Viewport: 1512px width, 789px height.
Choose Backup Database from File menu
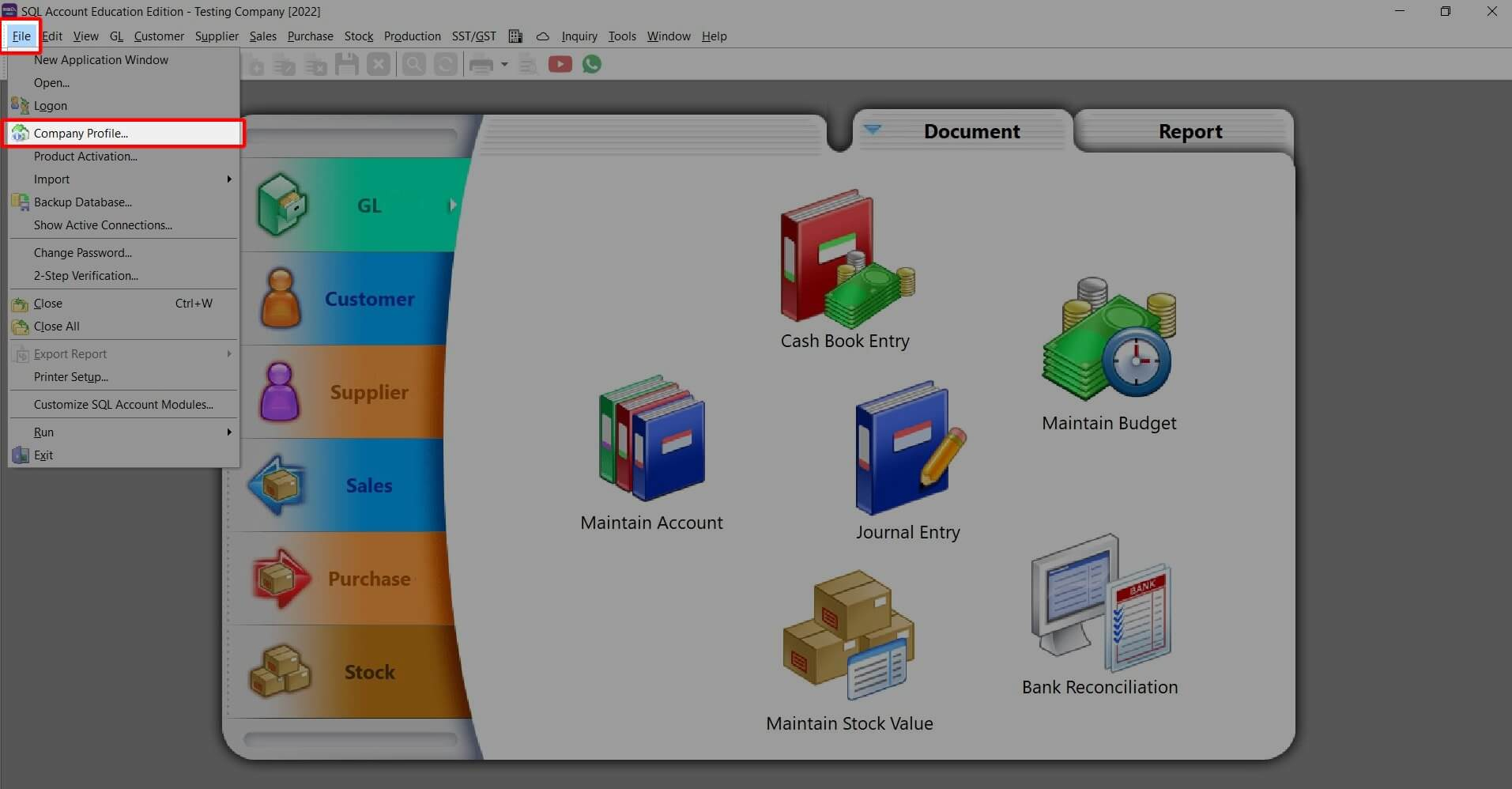pos(124,202)
